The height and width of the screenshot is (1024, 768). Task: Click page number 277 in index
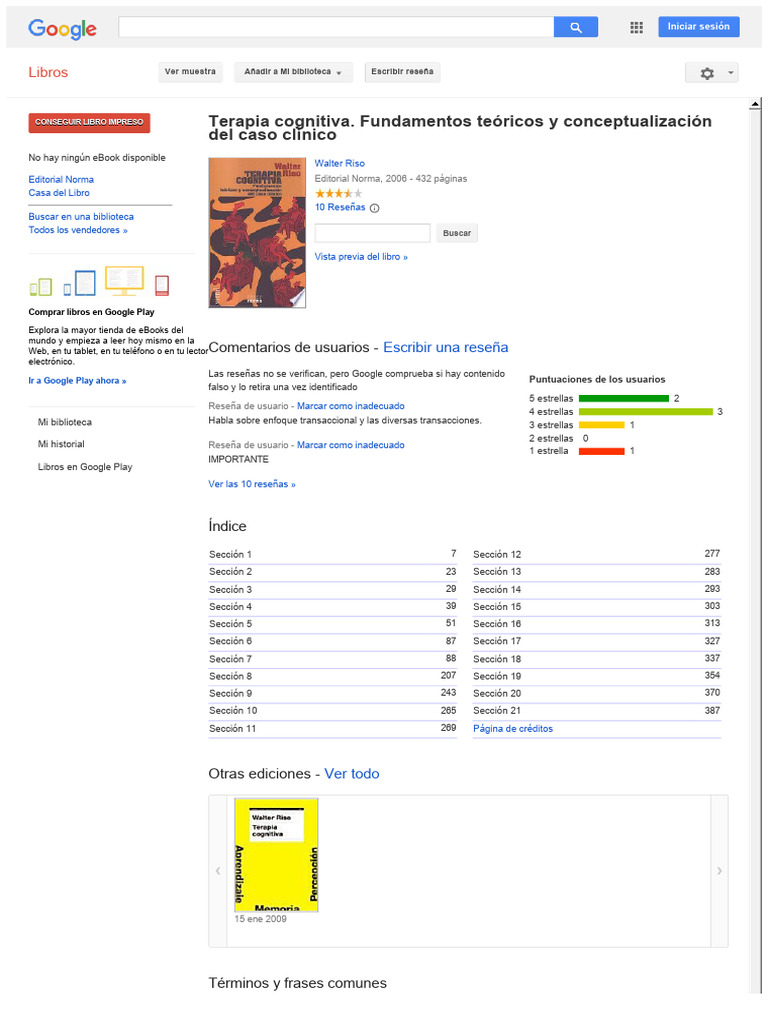point(712,554)
